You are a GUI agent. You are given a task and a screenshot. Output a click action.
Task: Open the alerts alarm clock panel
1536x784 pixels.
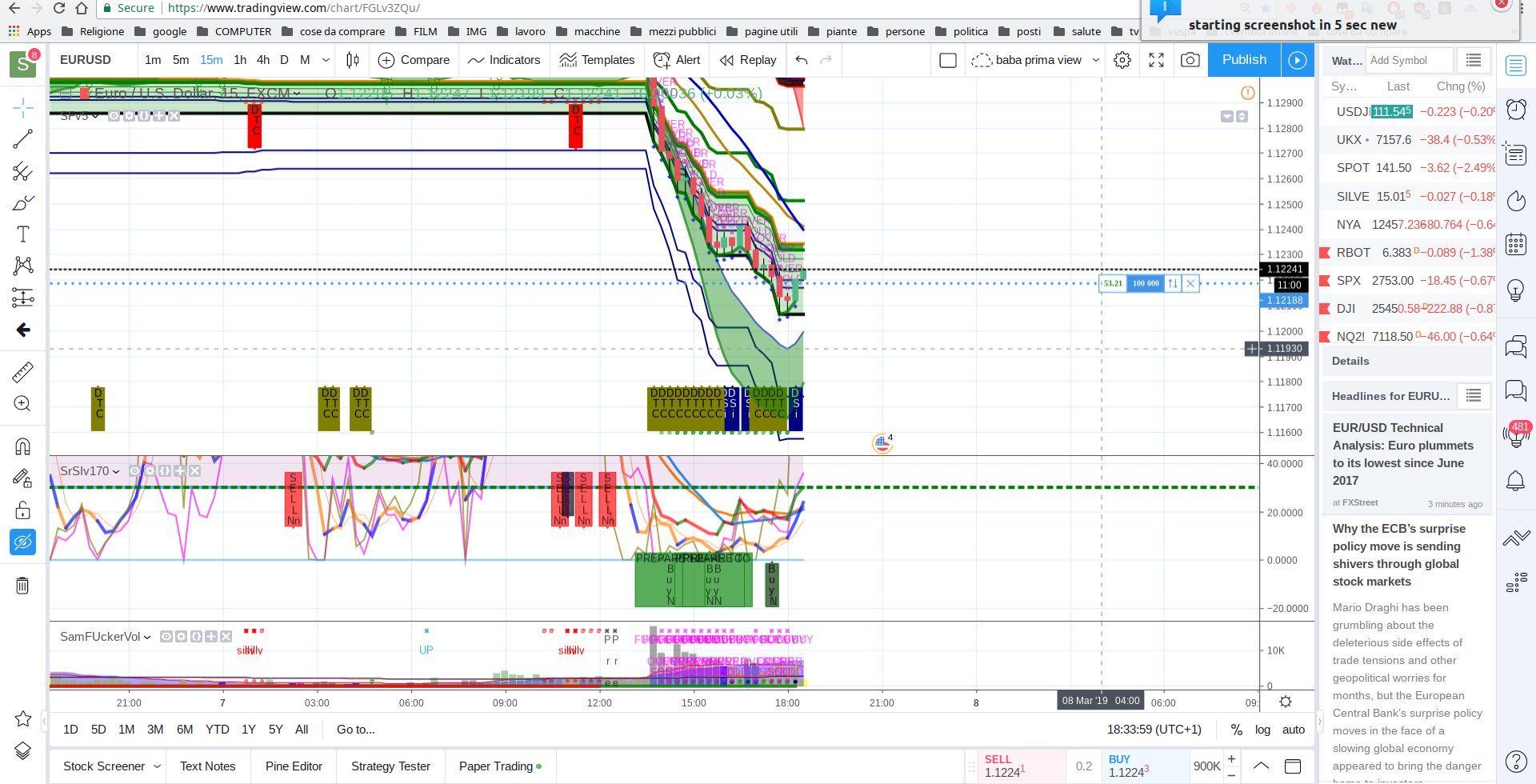pyautogui.click(x=1516, y=109)
